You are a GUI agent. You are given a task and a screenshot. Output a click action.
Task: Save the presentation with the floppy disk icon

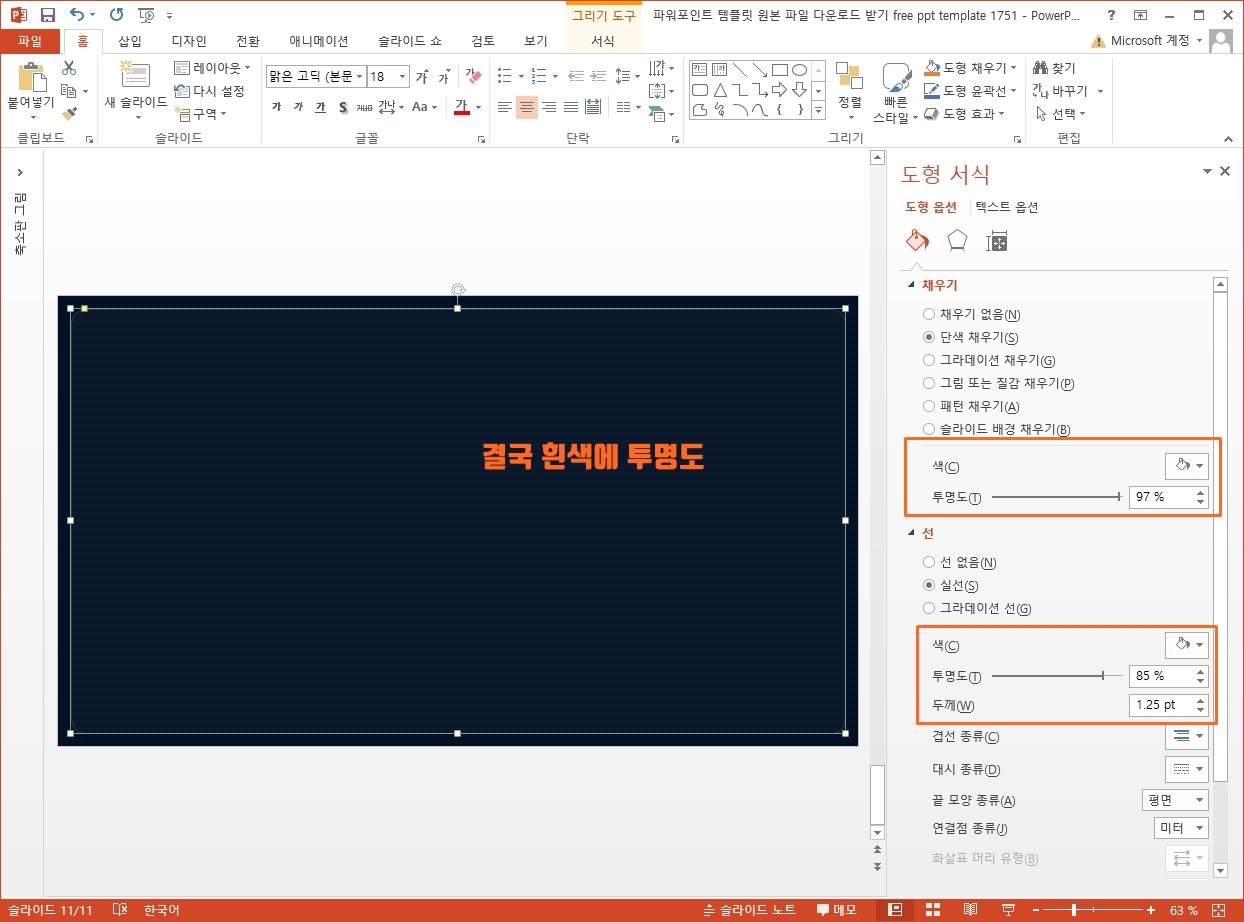pyautogui.click(x=47, y=15)
